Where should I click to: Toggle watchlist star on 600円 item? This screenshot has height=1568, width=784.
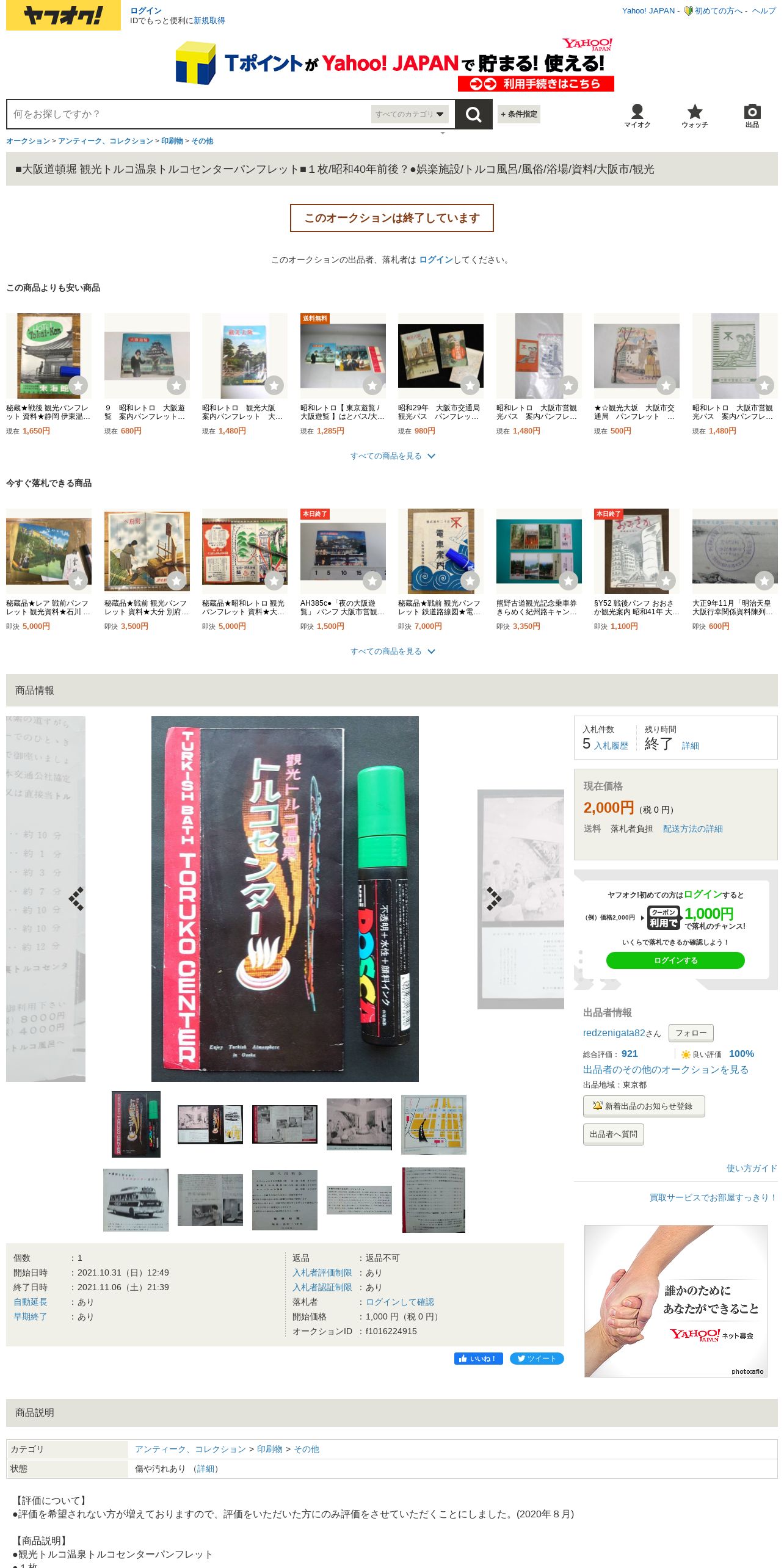pos(764,581)
